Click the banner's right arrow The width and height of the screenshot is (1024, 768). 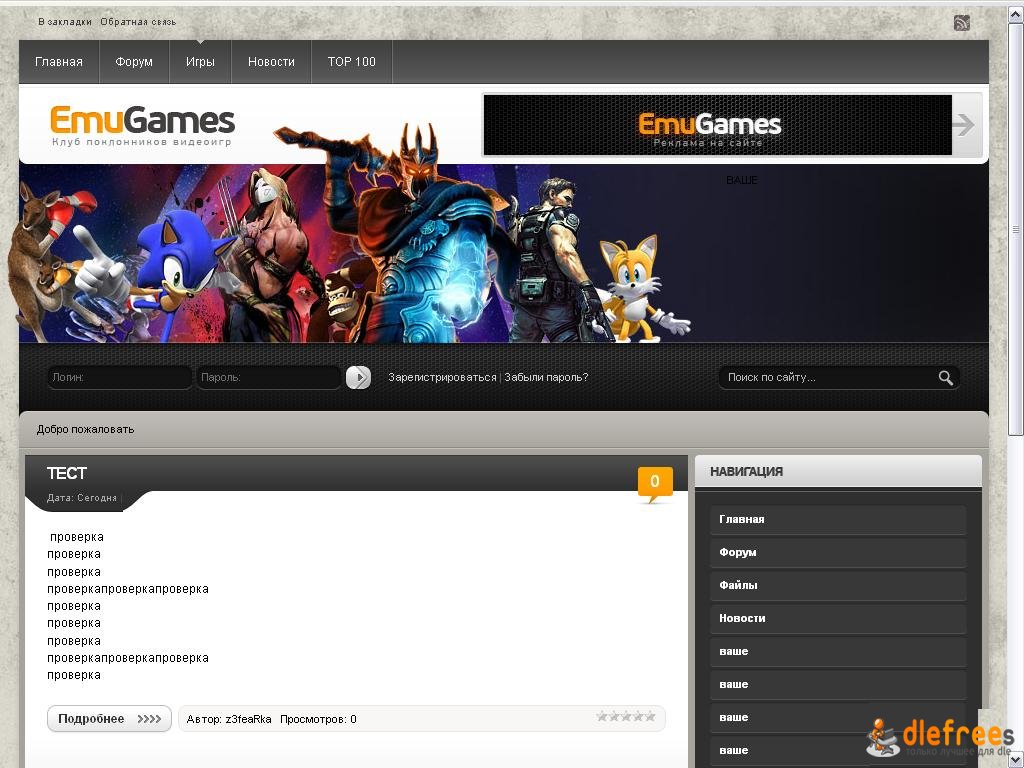(x=966, y=125)
